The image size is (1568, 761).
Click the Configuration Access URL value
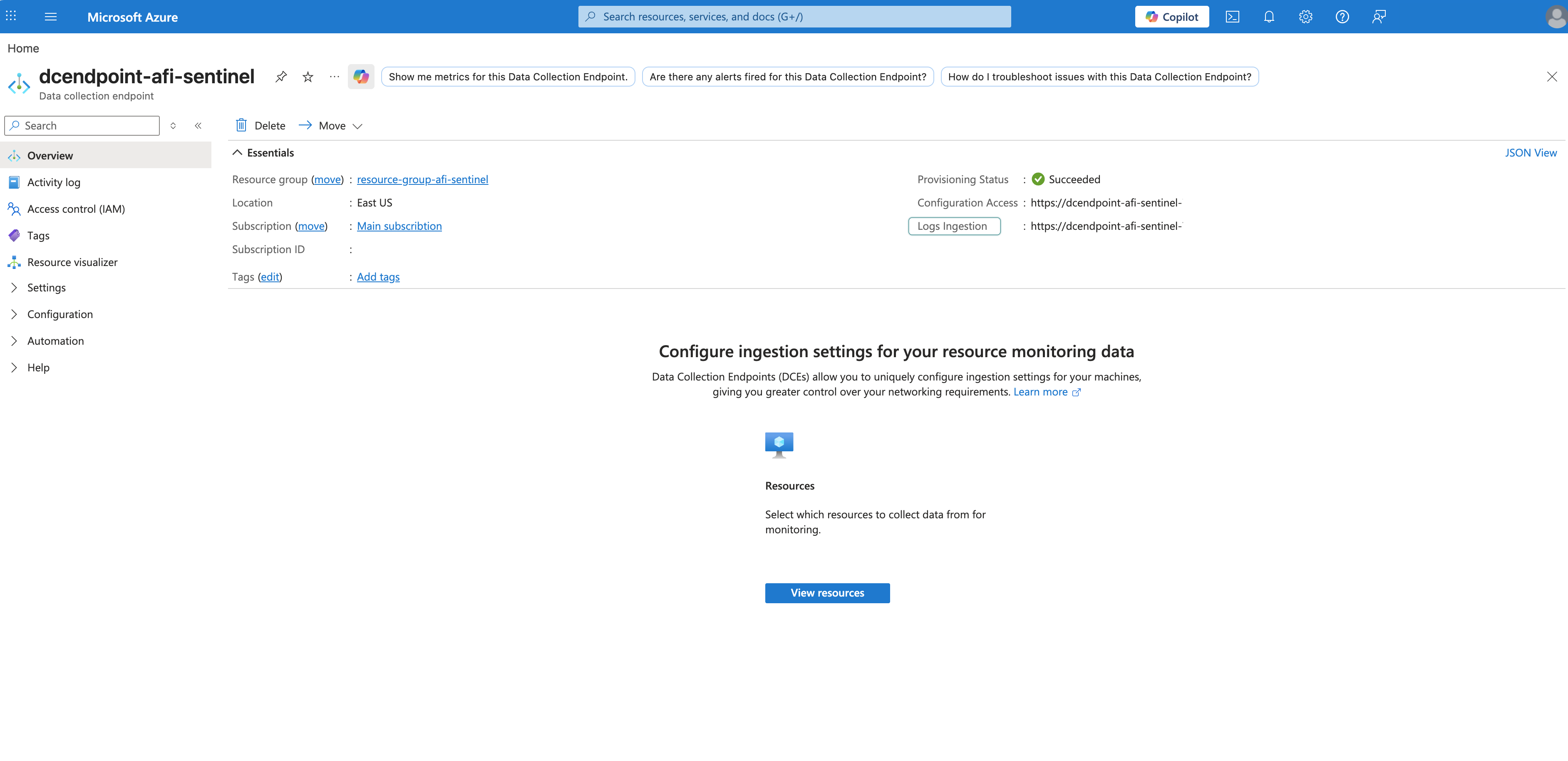[x=1106, y=203]
